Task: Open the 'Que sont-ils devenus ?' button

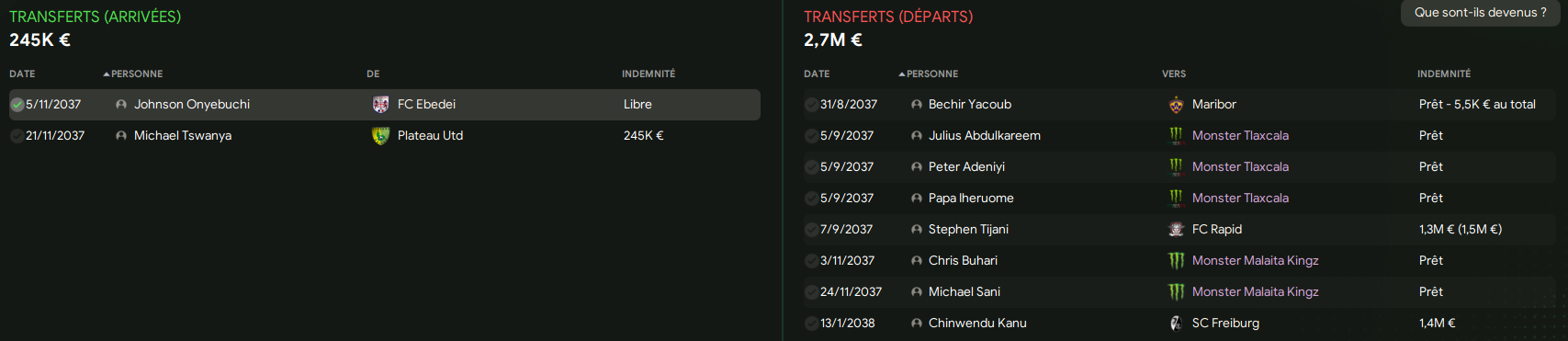Action: coord(1480,13)
